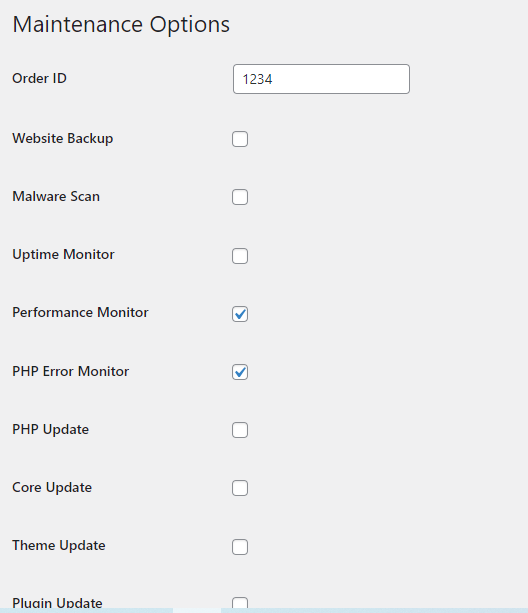Viewport: 528px width, 613px height.
Task: Enable the Core Update checkbox
Action: coord(240,488)
